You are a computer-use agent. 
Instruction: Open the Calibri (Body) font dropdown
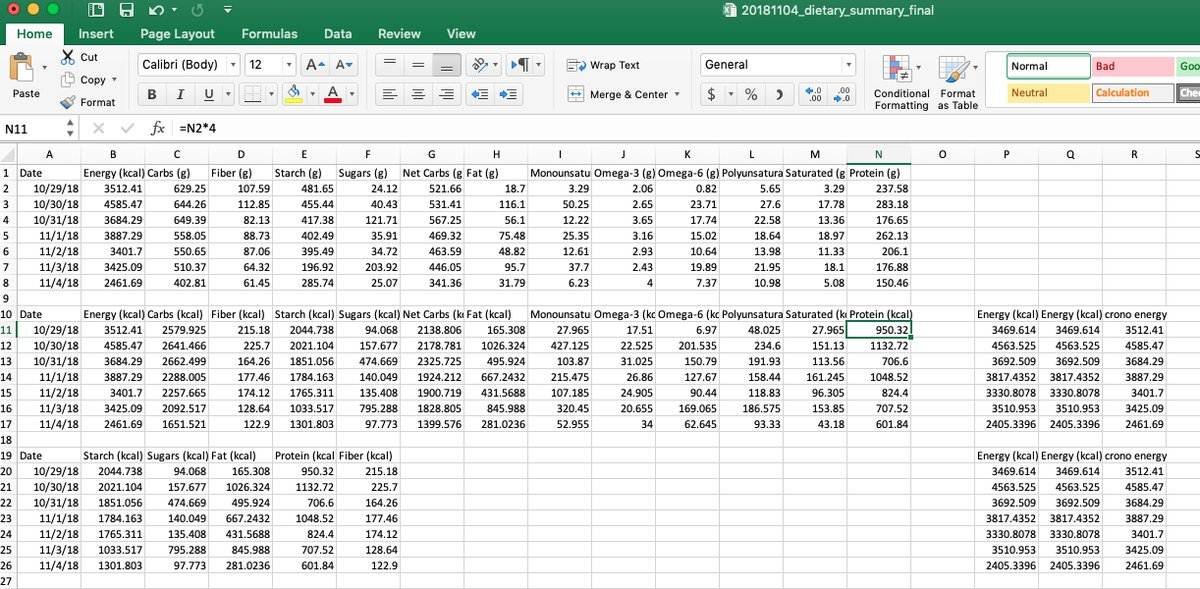233,65
